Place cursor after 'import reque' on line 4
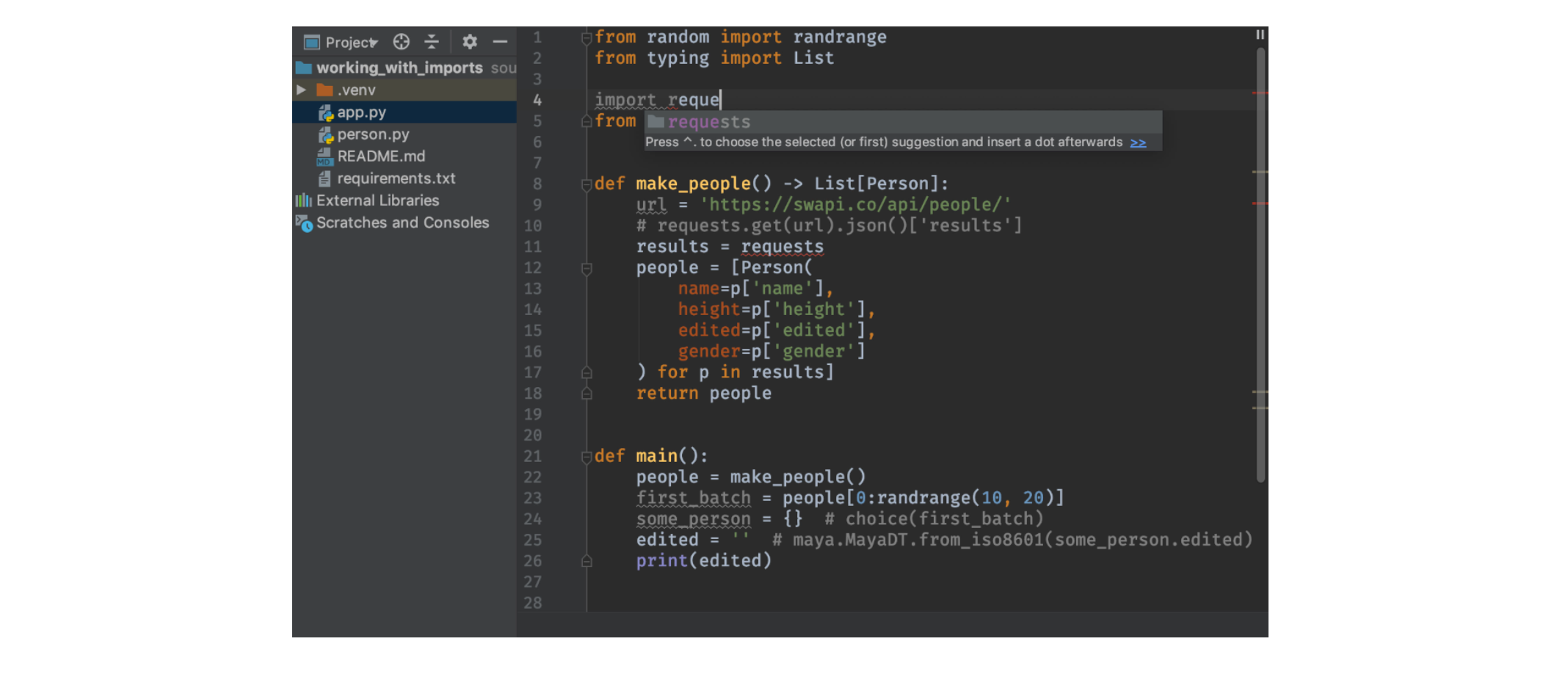The image size is (1568, 680). (x=722, y=100)
